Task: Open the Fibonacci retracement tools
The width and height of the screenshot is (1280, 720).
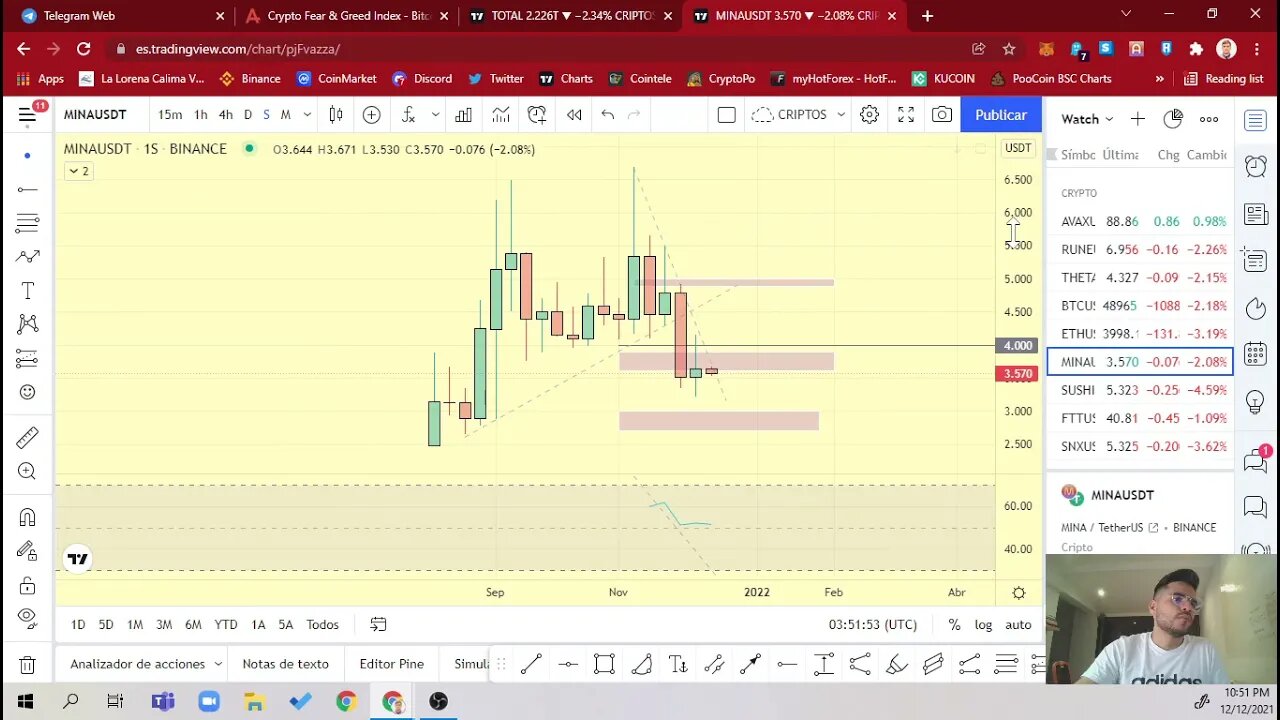Action: click(x=27, y=223)
